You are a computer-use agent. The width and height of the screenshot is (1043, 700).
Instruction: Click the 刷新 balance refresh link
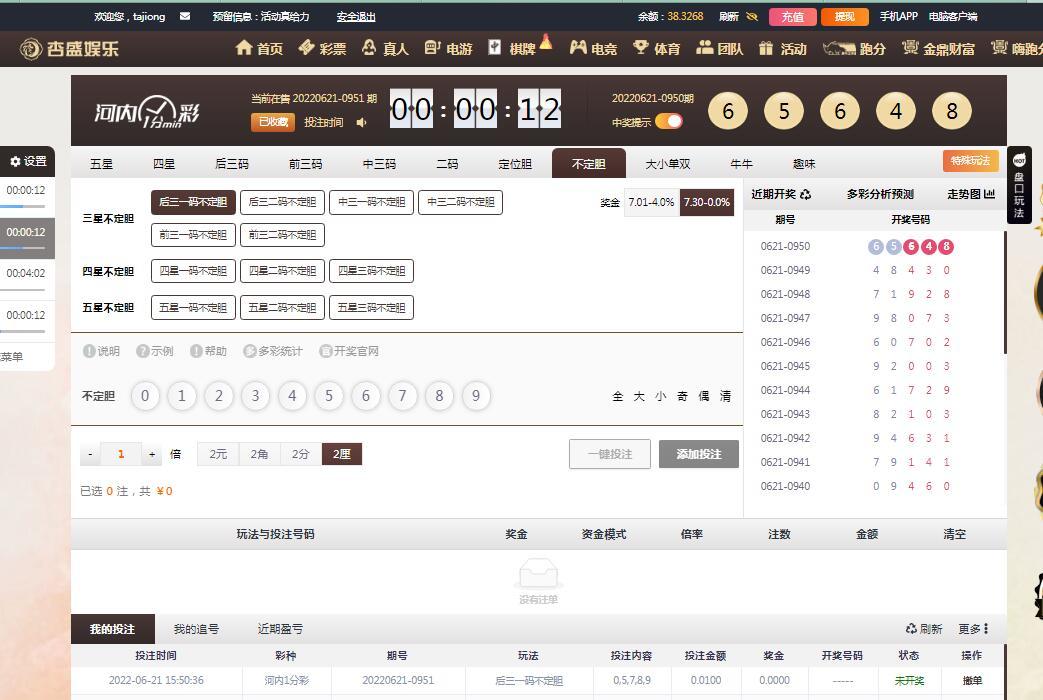click(x=728, y=17)
